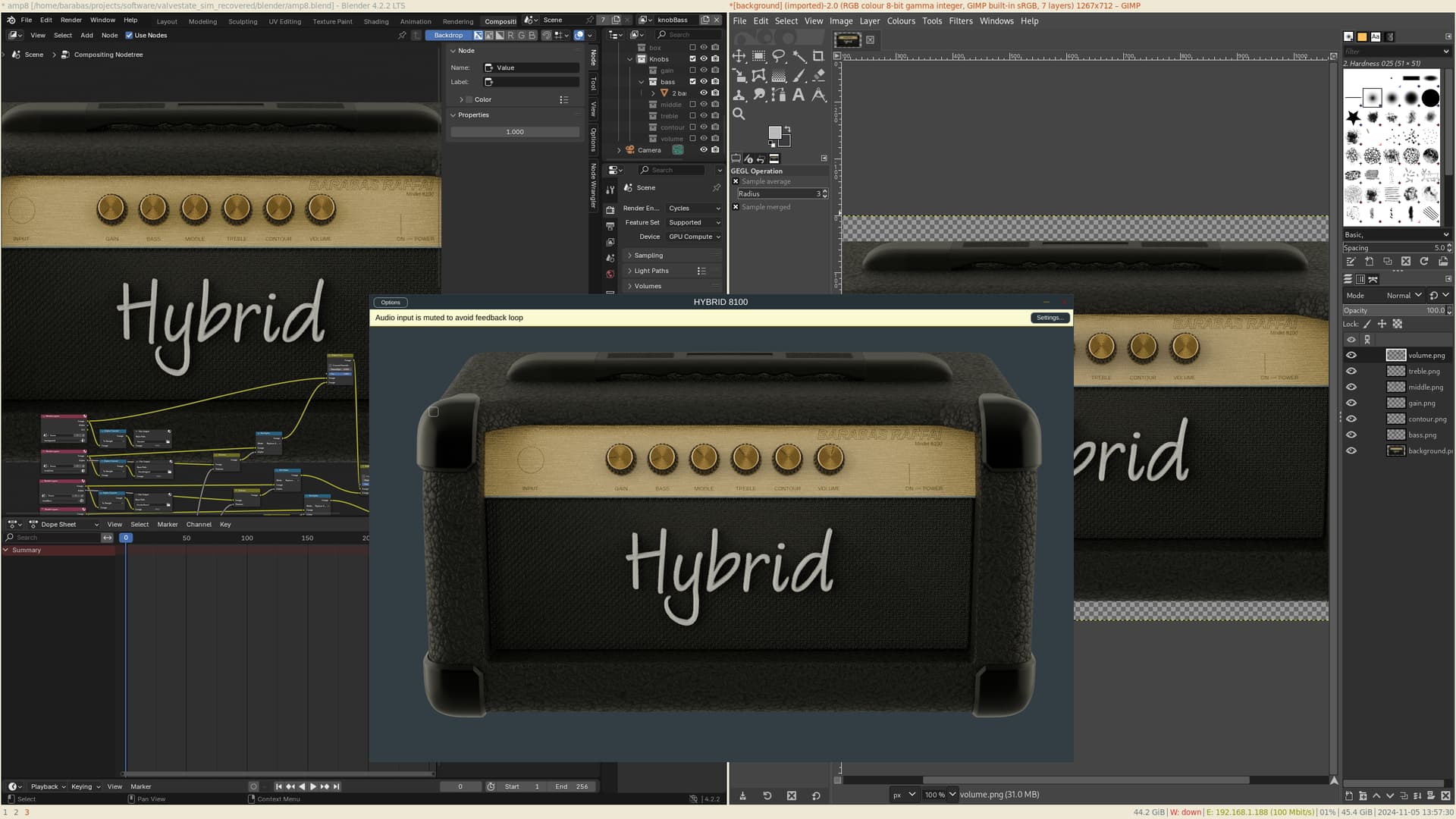Image resolution: width=1456 pixels, height=819 pixels.
Task: Select the Text tool
Action: (x=799, y=95)
